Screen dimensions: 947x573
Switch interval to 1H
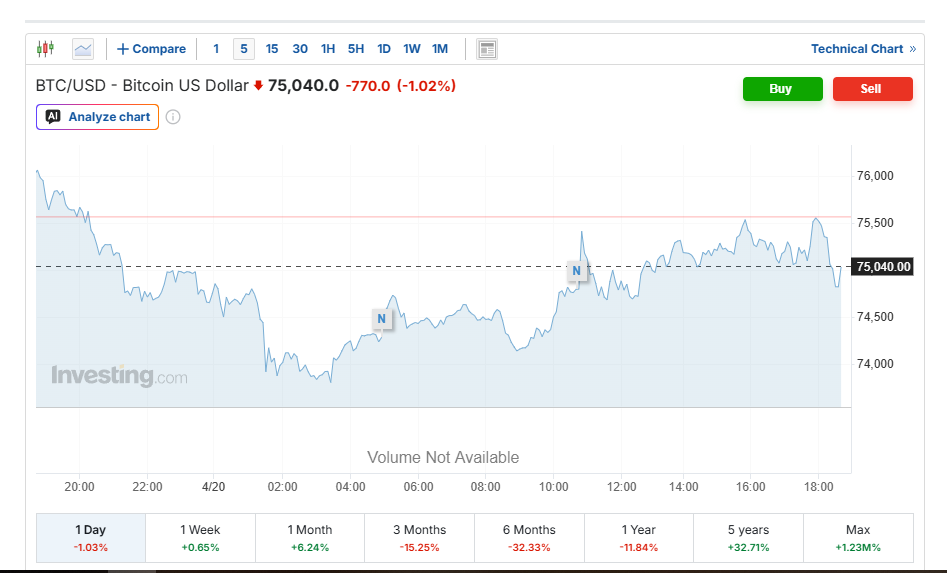click(x=328, y=49)
